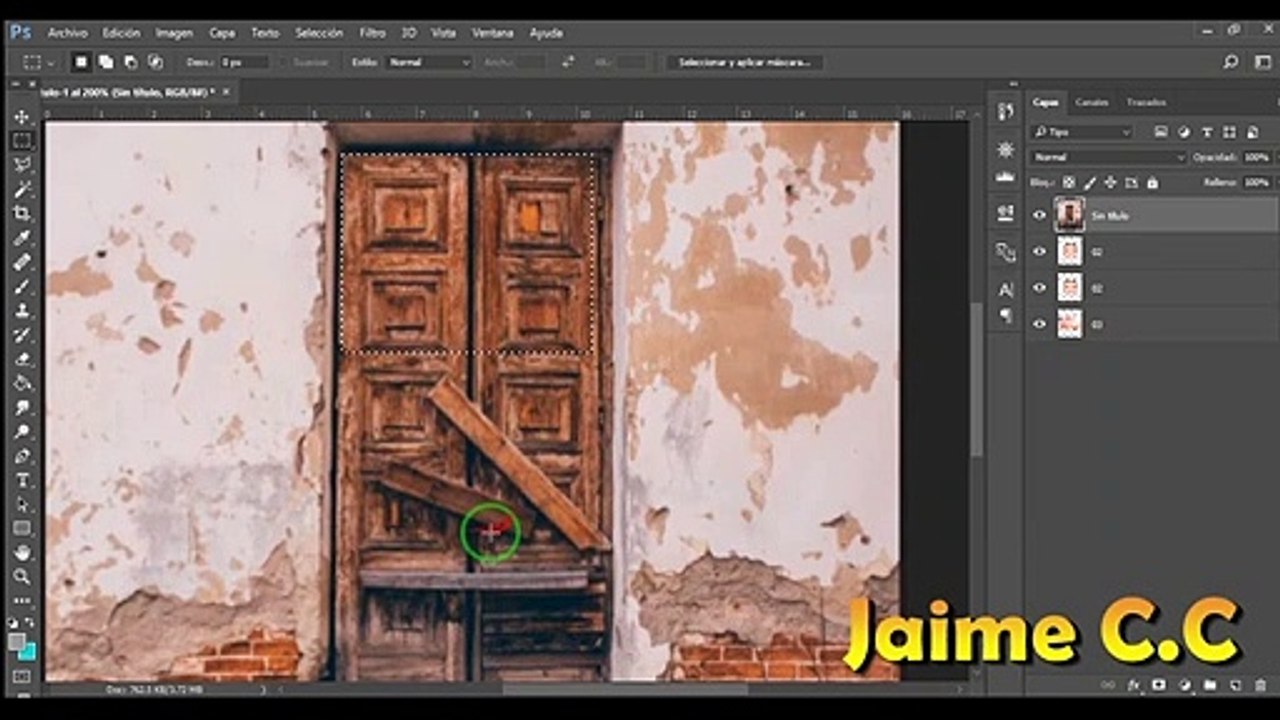Screen dimensions: 1280x720
Task: Open the Adjustments panel icon
Action: tap(1006, 149)
